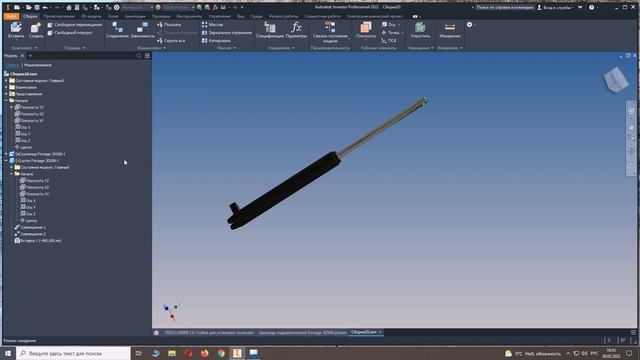This screenshot has width=640, height=360.
Task: Click the Windows taskbar search box
Action: point(73,353)
